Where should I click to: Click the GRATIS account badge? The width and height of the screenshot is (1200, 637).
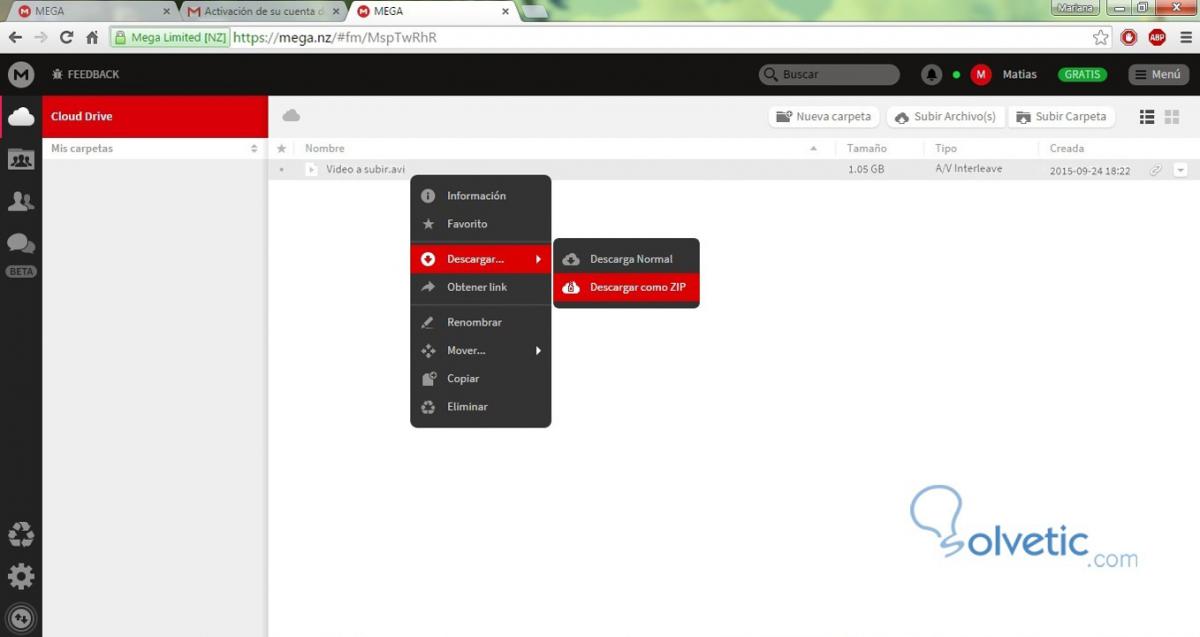[x=1082, y=74]
